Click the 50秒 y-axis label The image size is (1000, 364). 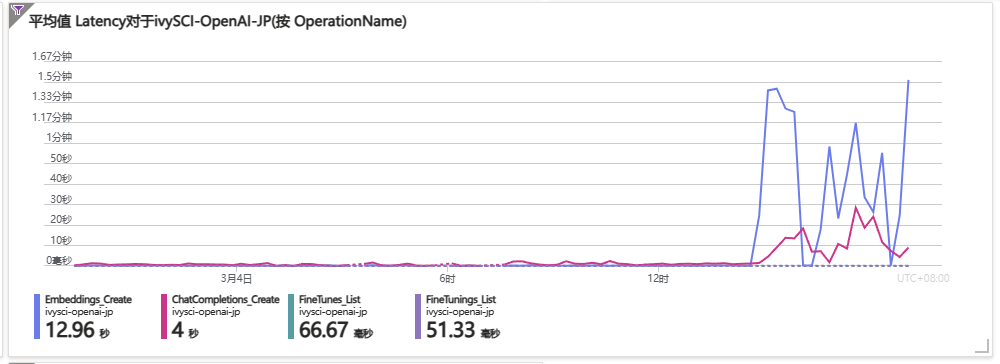pyautogui.click(x=62, y=158)
